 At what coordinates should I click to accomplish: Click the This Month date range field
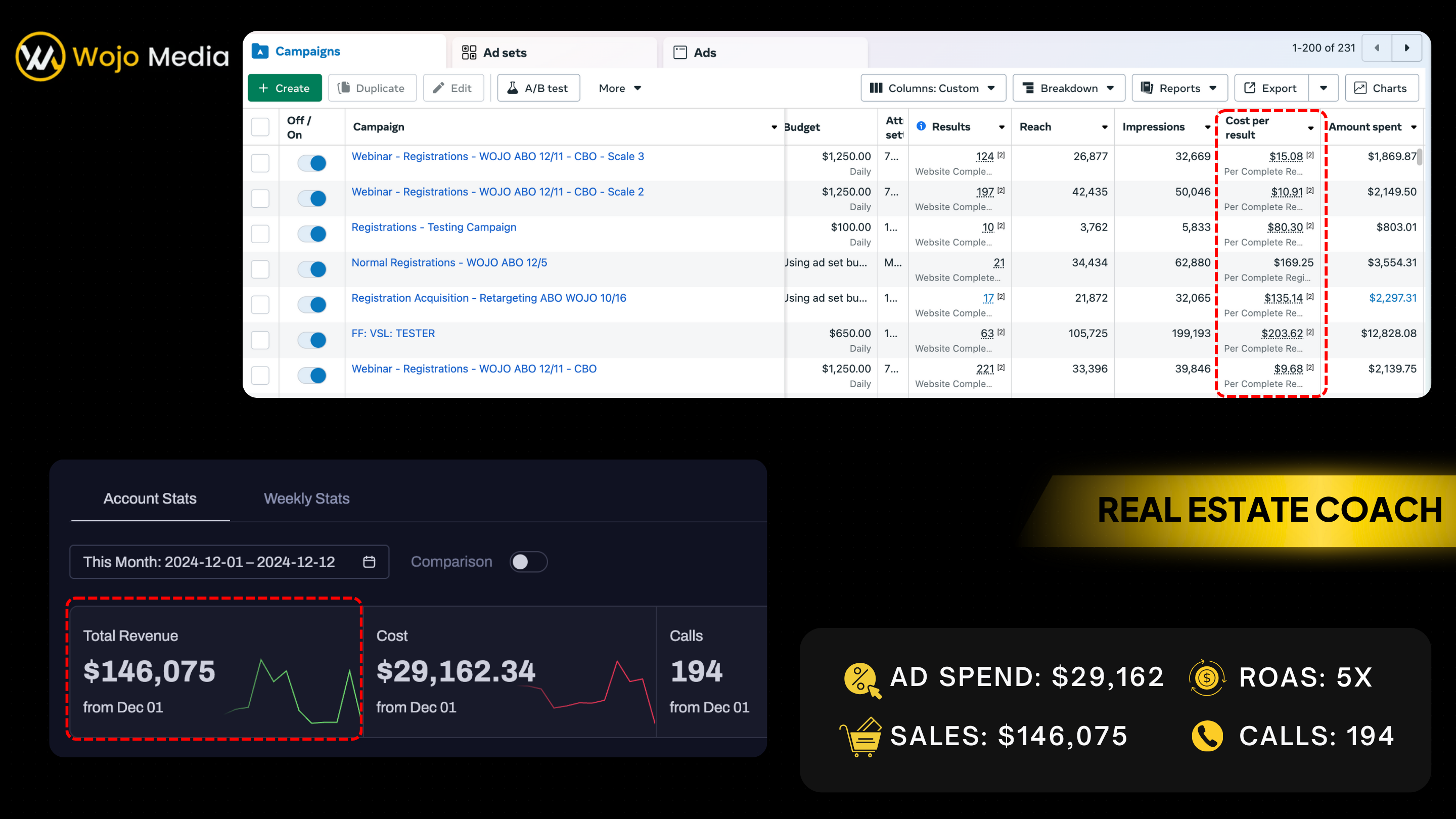[x=209, y=562]
